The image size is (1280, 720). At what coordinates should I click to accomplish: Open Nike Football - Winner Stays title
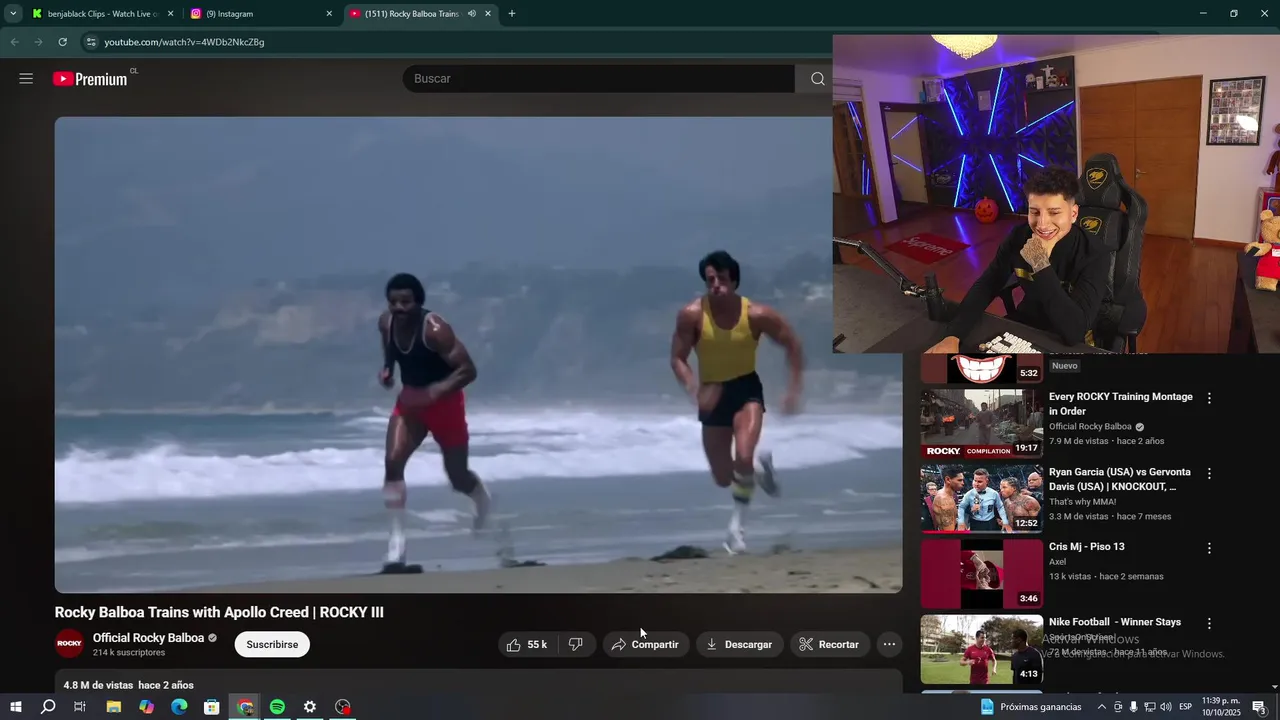point(1115,622)
